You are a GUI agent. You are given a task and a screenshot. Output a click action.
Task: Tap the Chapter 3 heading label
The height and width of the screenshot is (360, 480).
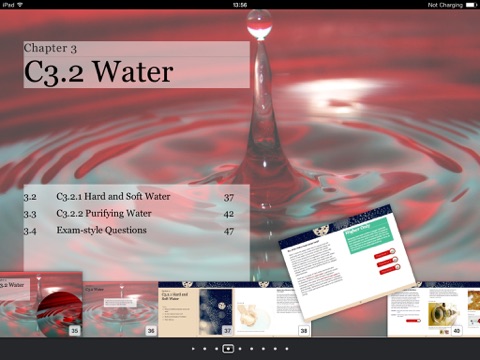50,48
